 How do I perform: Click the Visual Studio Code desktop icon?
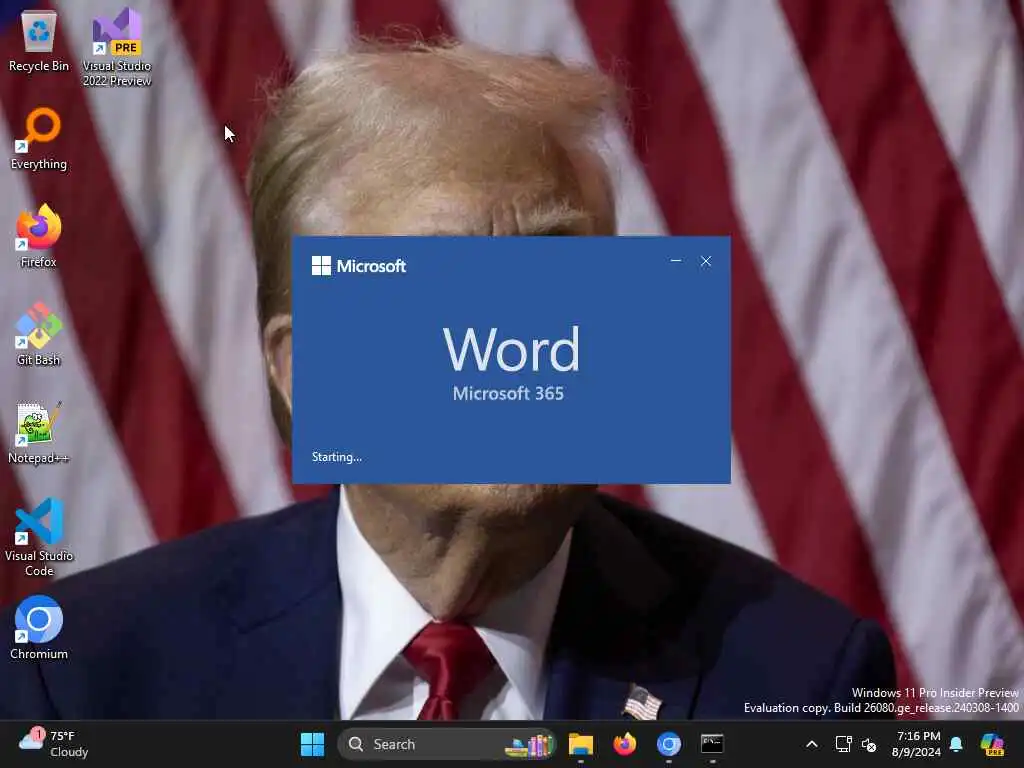click(x=39, y=537)
